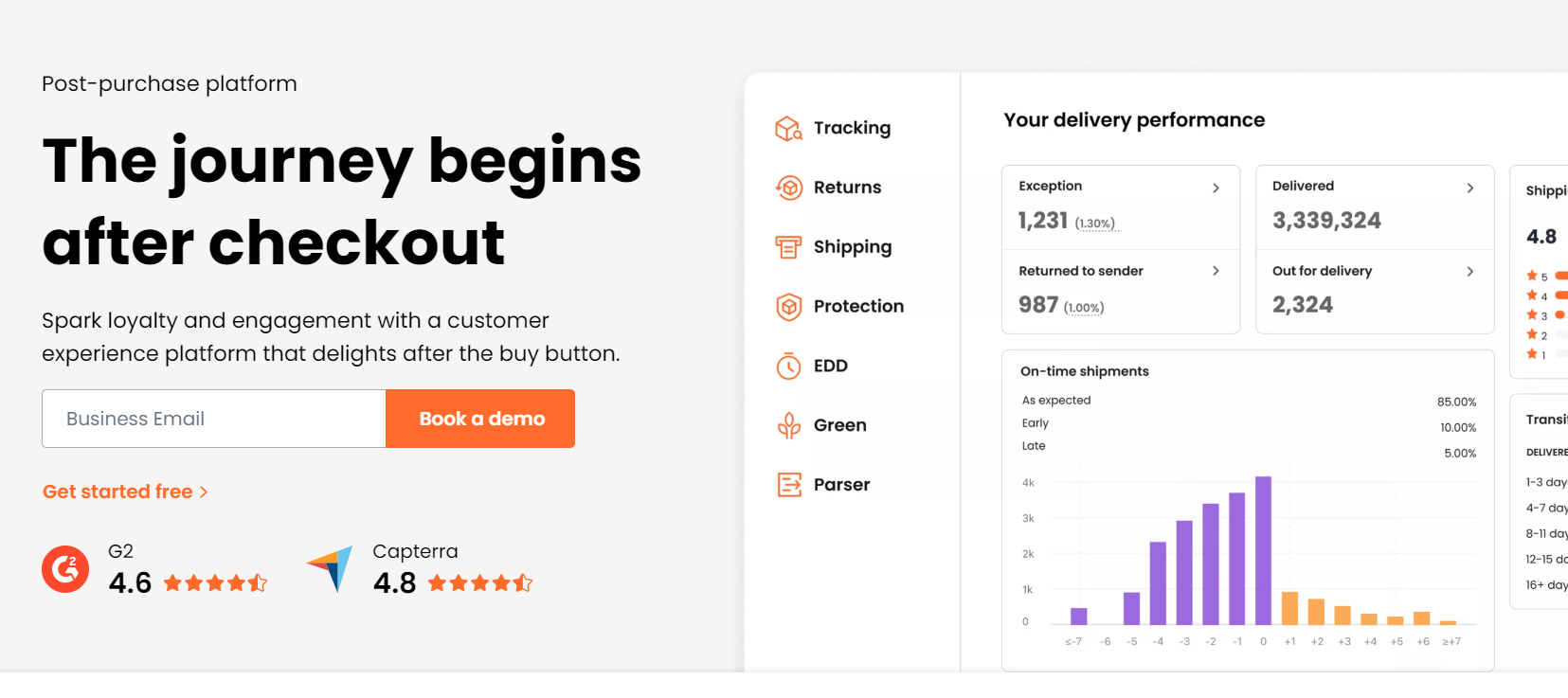Open the EDD clock icon
1568x698 pixels.
pyautogui.click(x=787, y=366)
